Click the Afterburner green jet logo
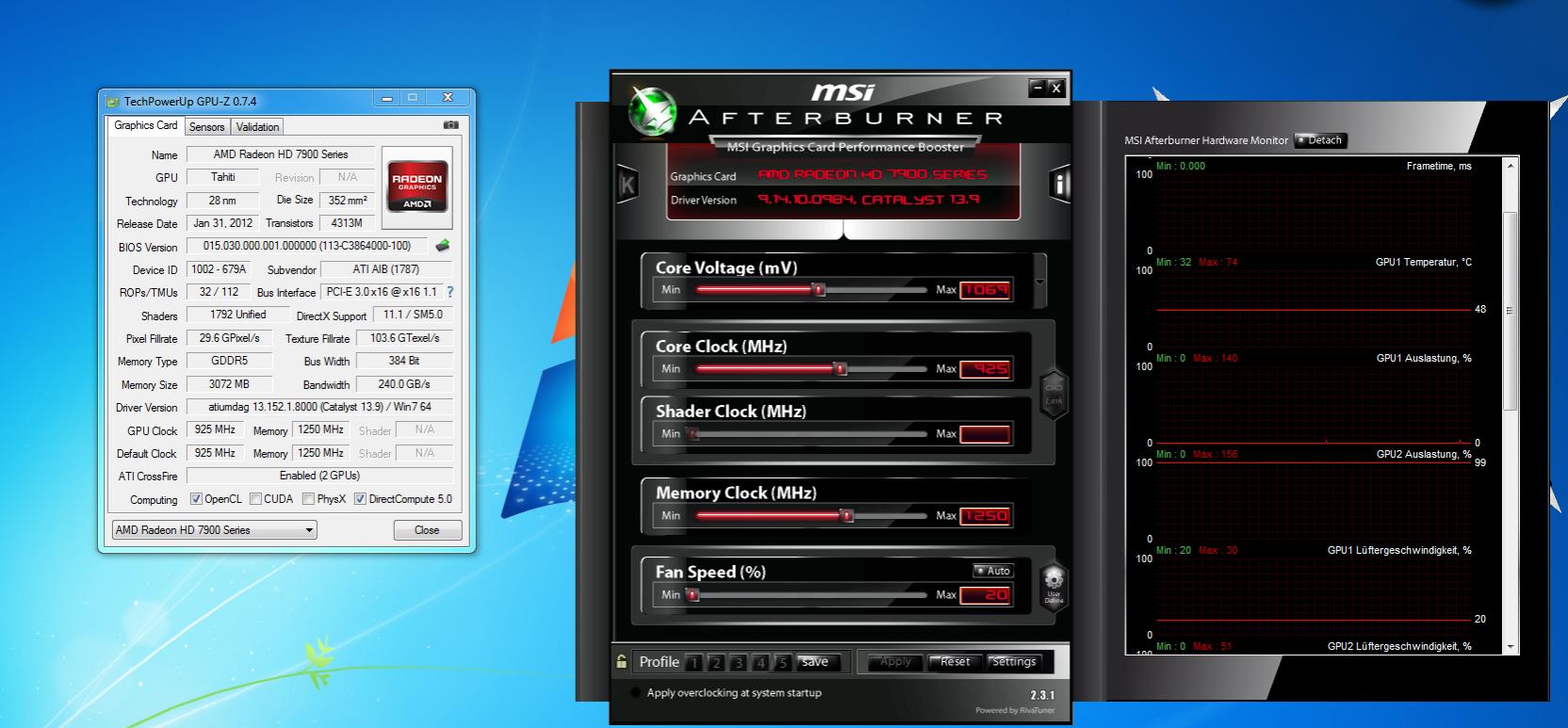Image resolution: width=1568 pixels, height=728 pixels. [652, 111]
